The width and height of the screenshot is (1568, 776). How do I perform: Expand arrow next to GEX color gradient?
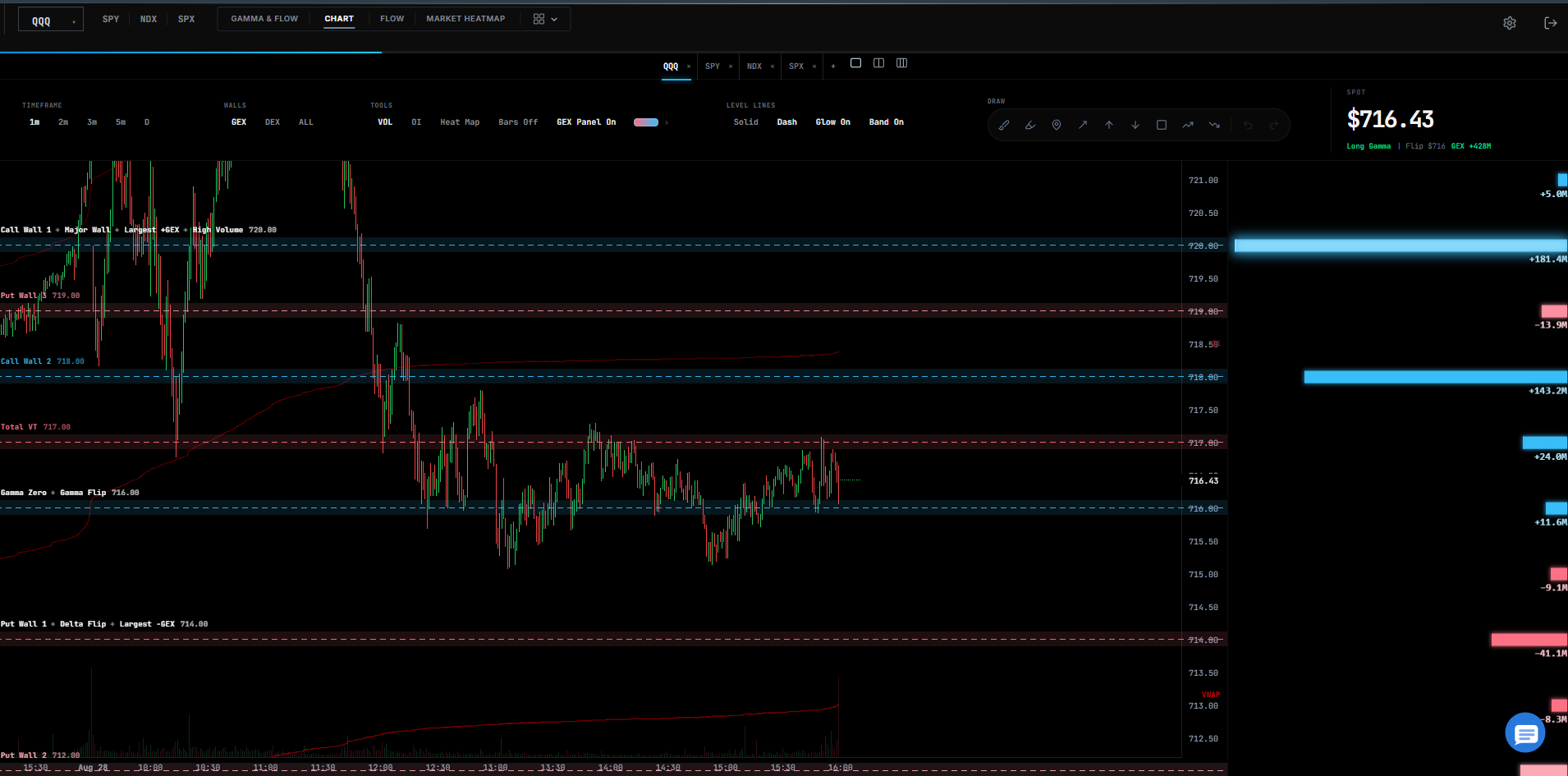click(x=667, y=122)
